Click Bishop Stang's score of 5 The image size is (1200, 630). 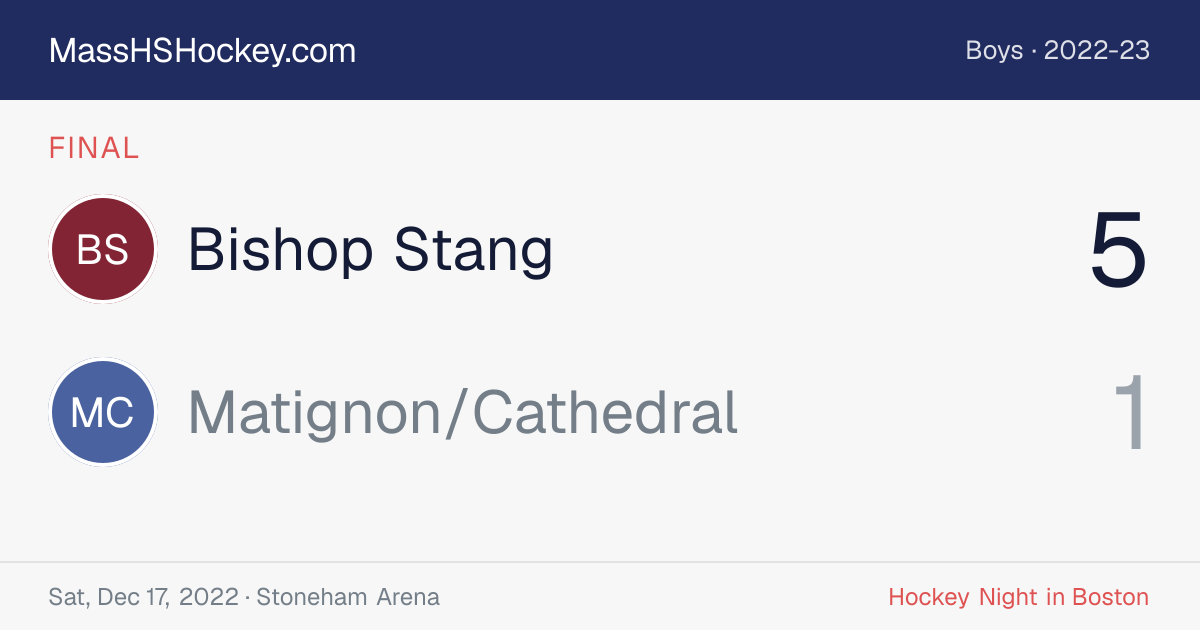pyautogui.click(x=1118, y=250)
